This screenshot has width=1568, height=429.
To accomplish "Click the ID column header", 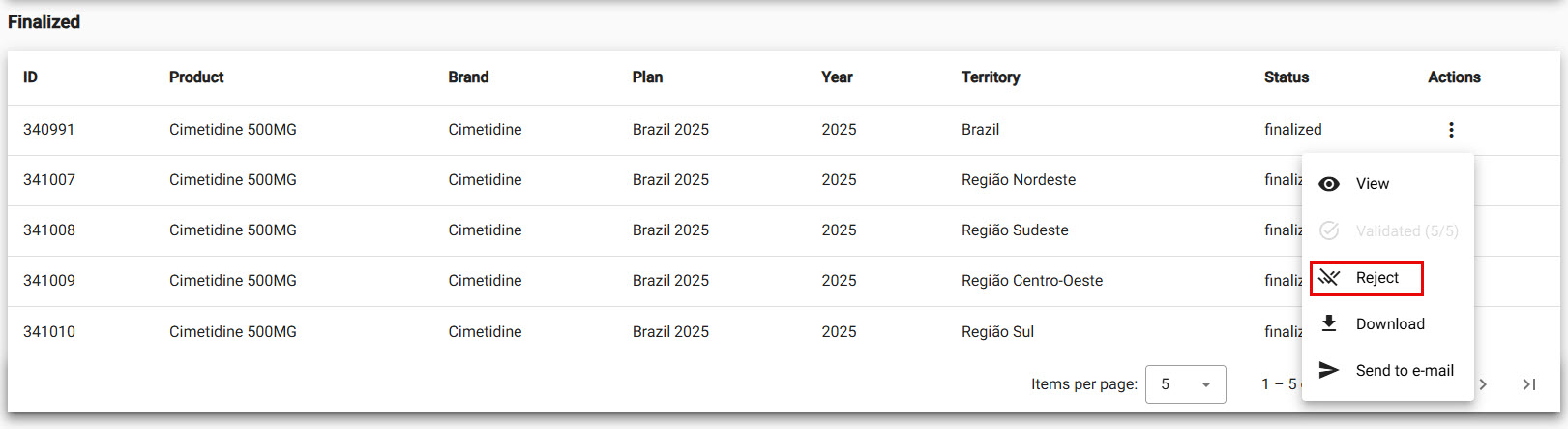I will coord(31,77).
